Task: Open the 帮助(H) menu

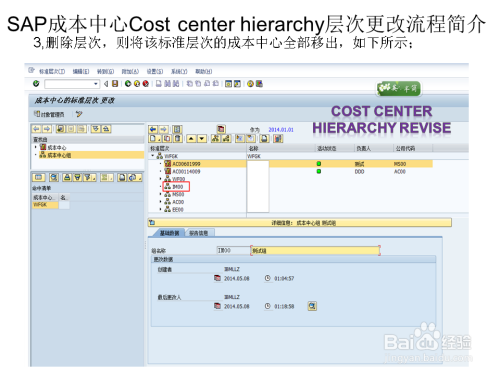Action: click(x=204, y=71)
